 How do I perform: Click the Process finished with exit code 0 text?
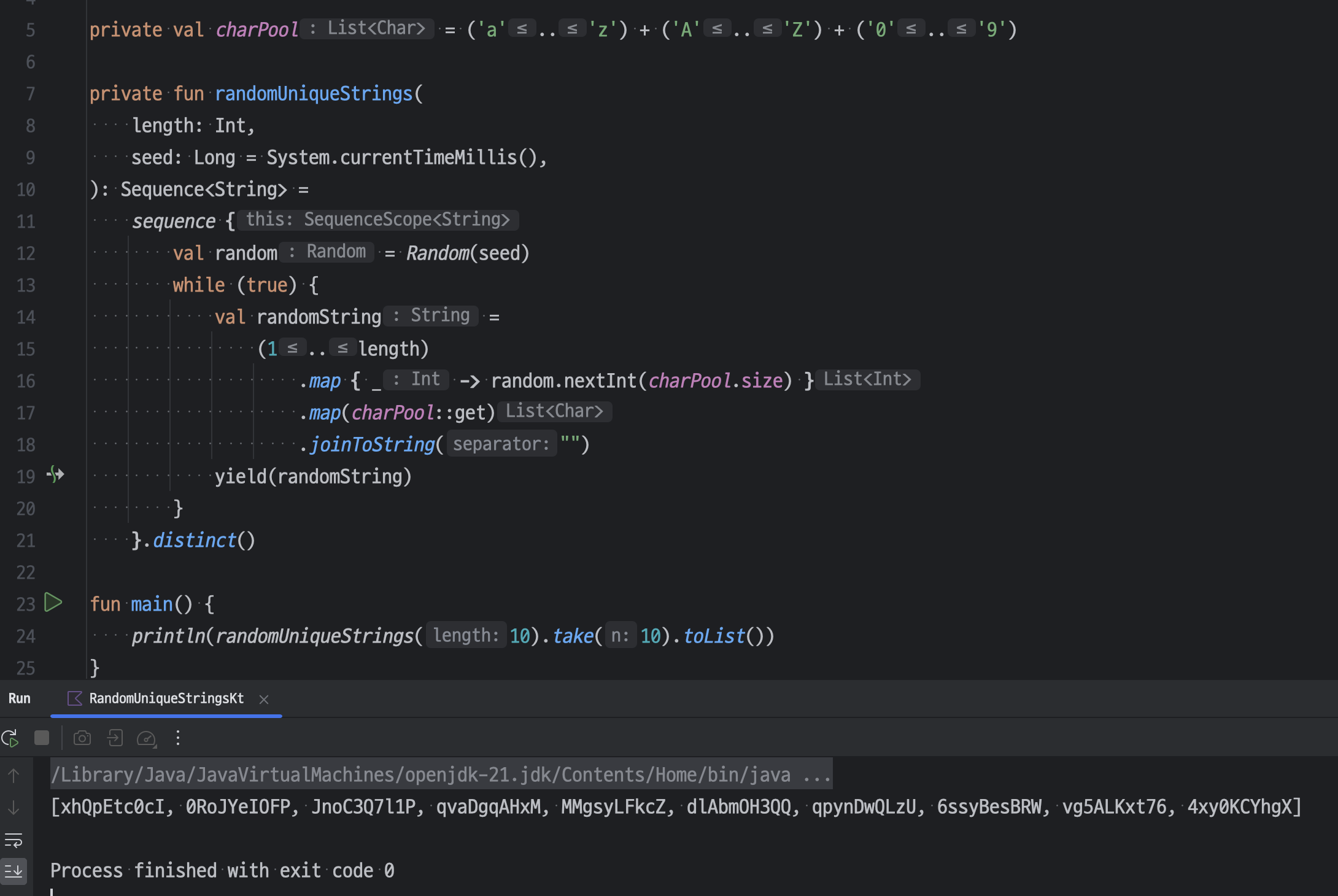pyautogui.click(x=222, y=871)
